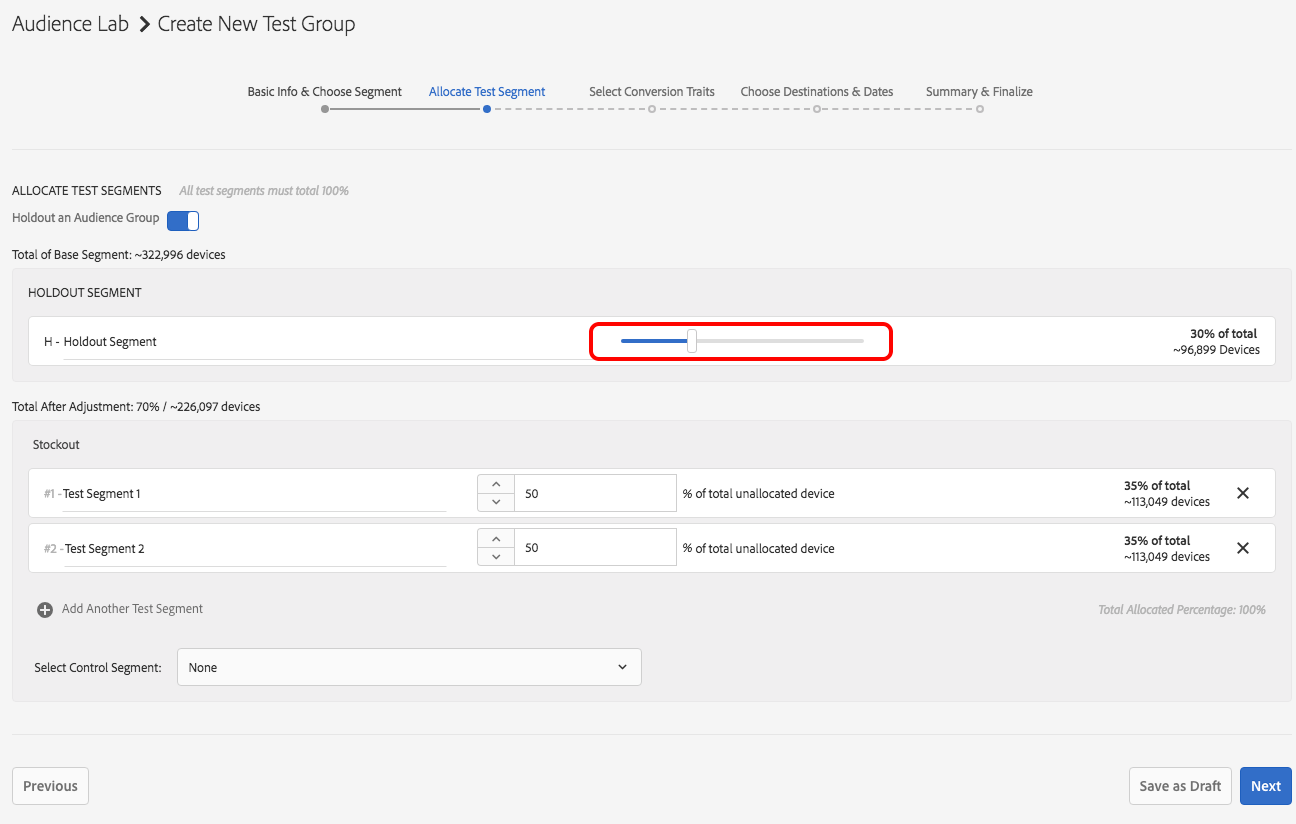The image size is (1296, 824).
Task: Edit the Test Segment 2 name field
Action: coord(254,549)
